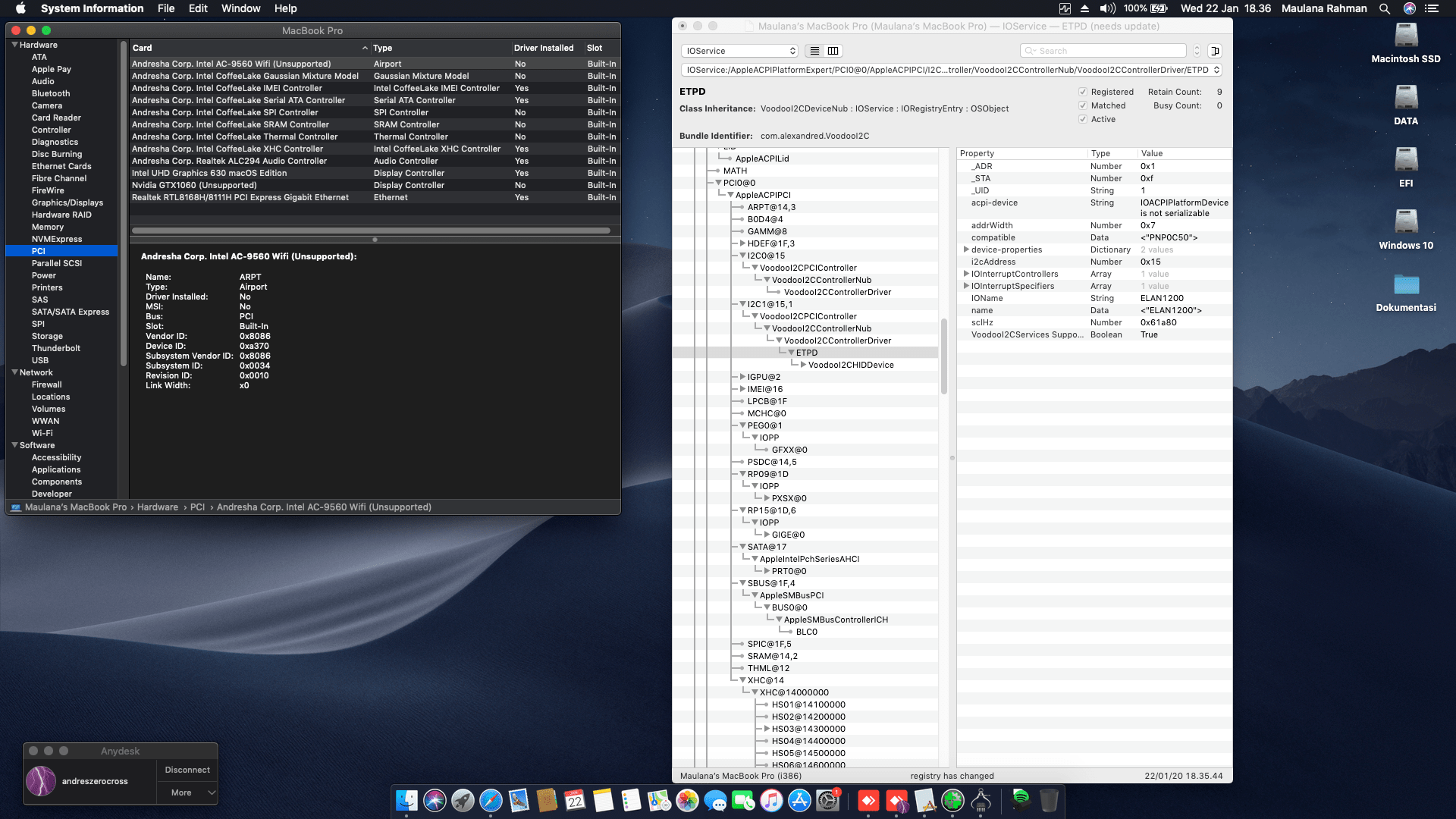
Task: Expand the IGPU@2 tree node
Action: pyautogui.click(x=742, y=377)
